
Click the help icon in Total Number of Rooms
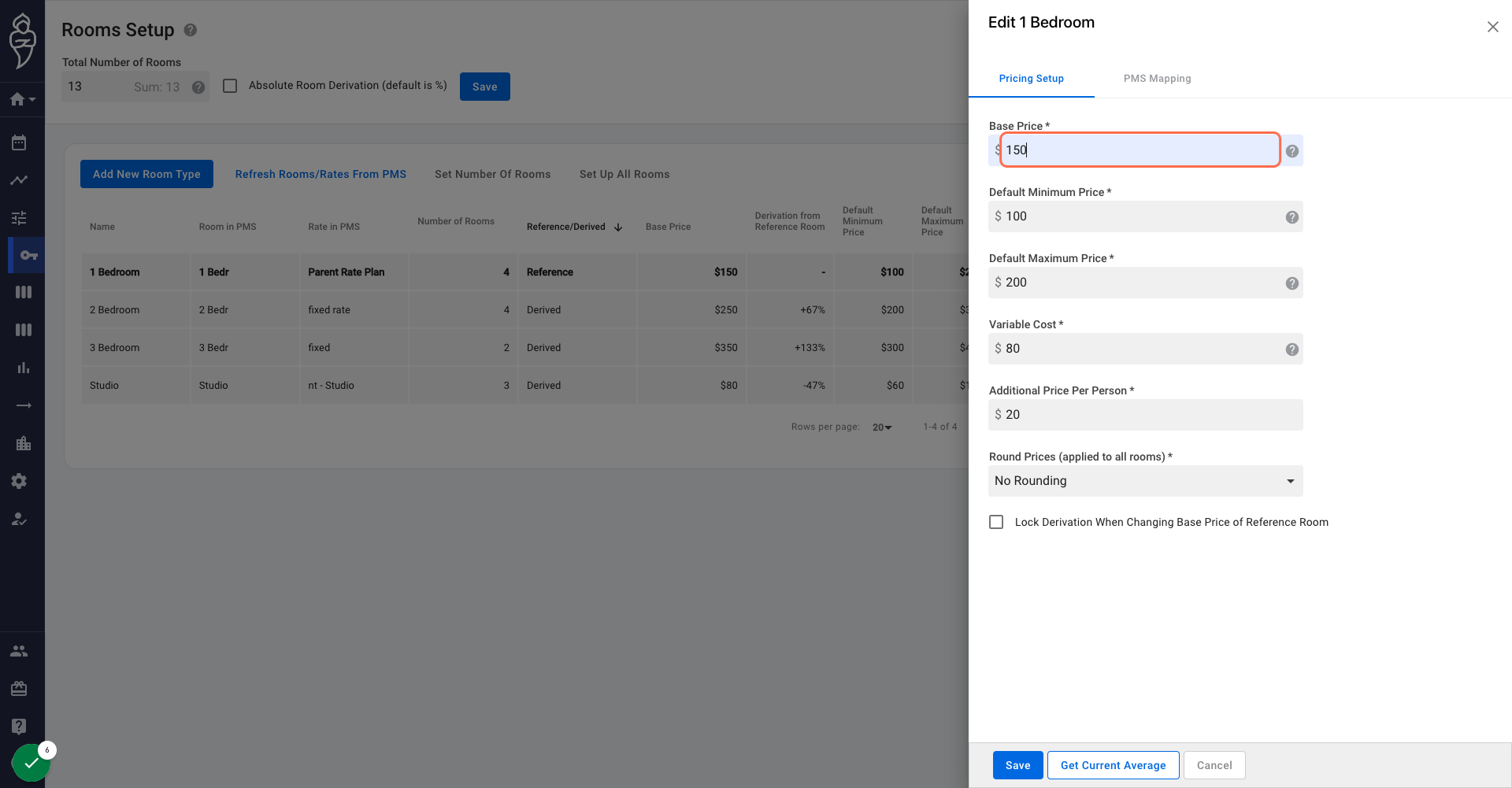coord(198,87)
